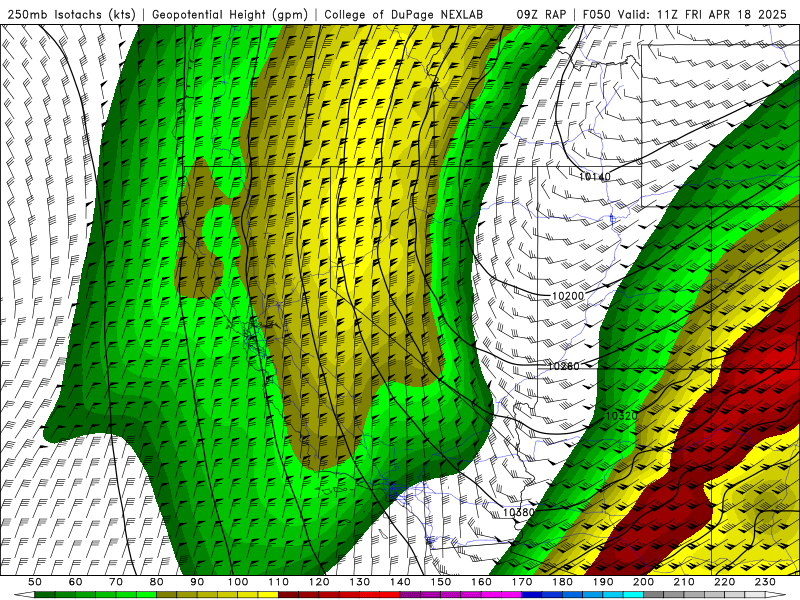Click the 200 value on the color scale
The image size is (800, 600).
click(644, 582)
